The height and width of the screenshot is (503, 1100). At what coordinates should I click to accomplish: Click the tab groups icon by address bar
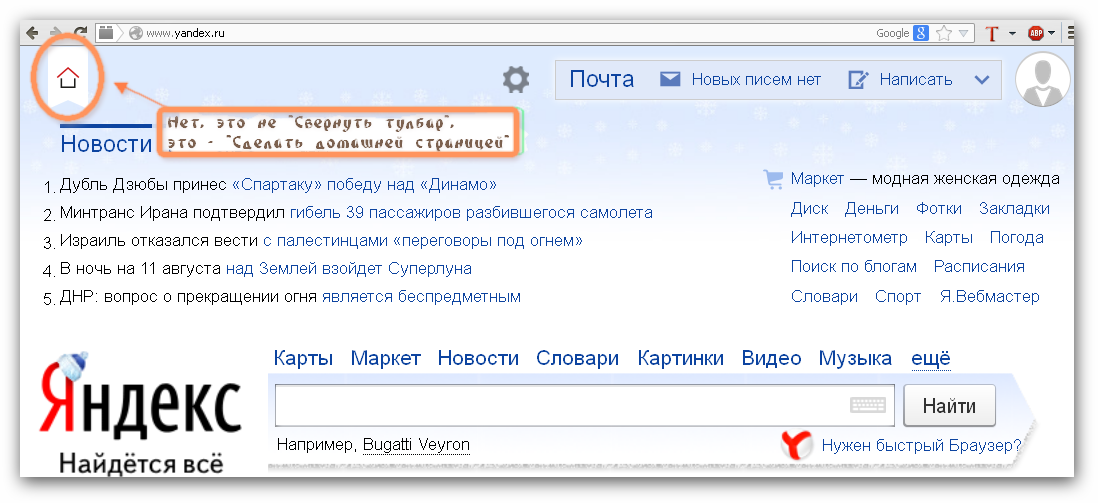tap(105, 32)
